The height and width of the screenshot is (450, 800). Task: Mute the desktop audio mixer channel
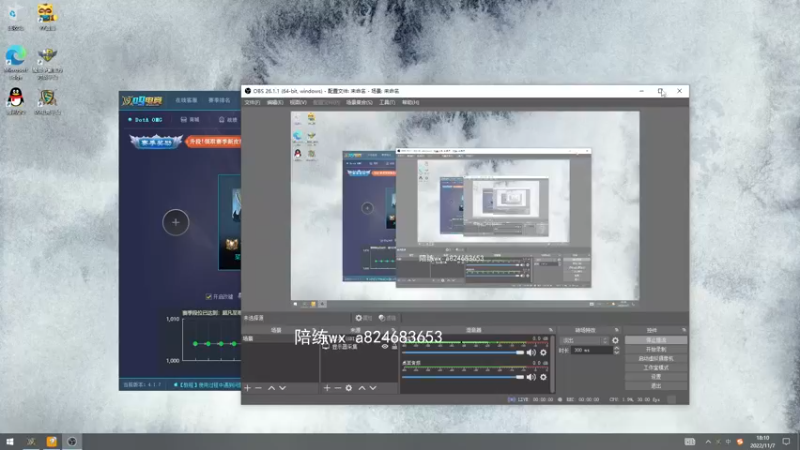pyautogui.click(x=531, y=377)
